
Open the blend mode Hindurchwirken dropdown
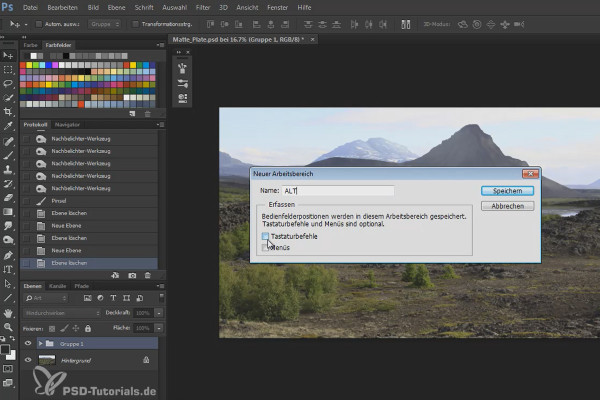coord(62,313)
